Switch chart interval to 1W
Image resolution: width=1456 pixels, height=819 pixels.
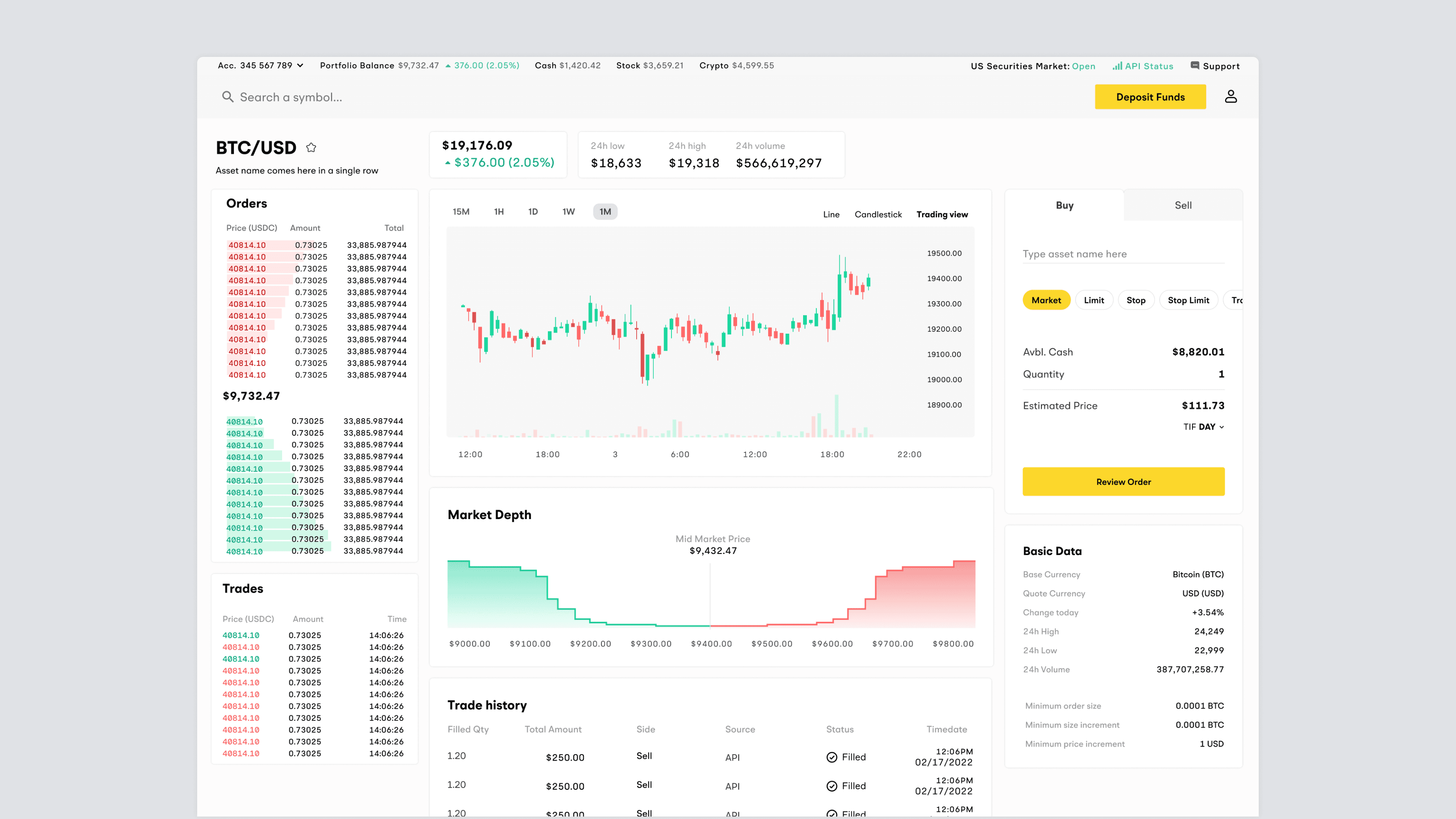(x=568, y=212)
